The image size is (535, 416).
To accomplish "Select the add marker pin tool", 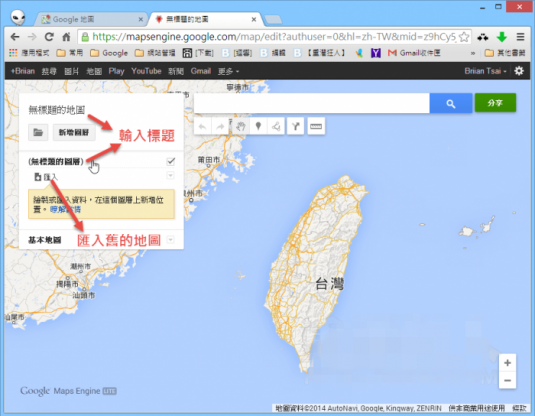I will click(x=258, y=127).
